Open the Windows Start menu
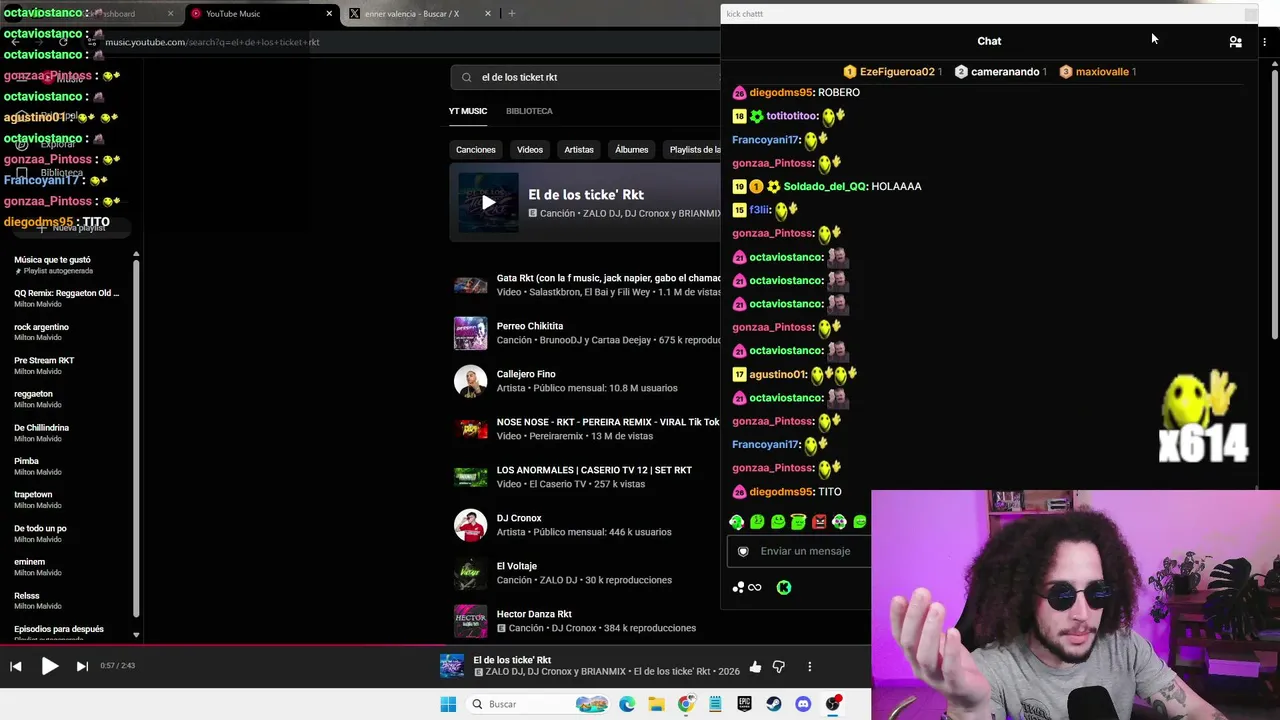Screen dimensions: 1280x720 pyautogui.click(x=448, y=704)
